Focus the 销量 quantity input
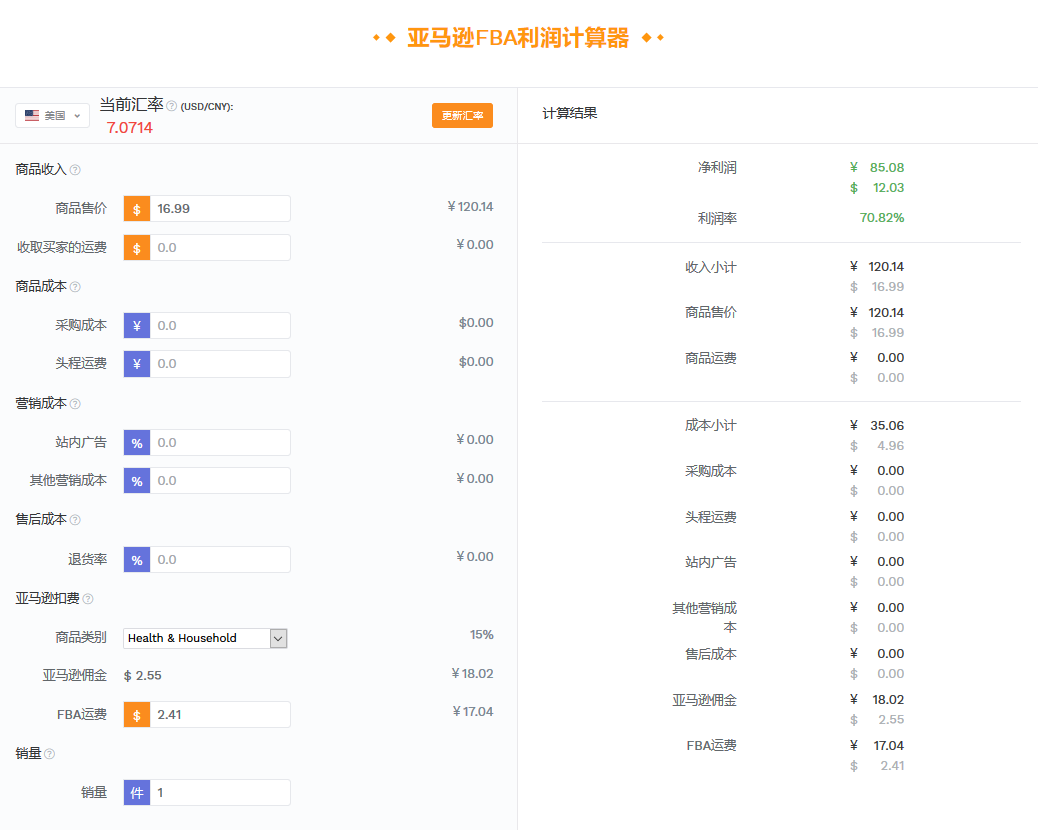The height and width of the screenshot is (830, 1038). click(220, 793)
